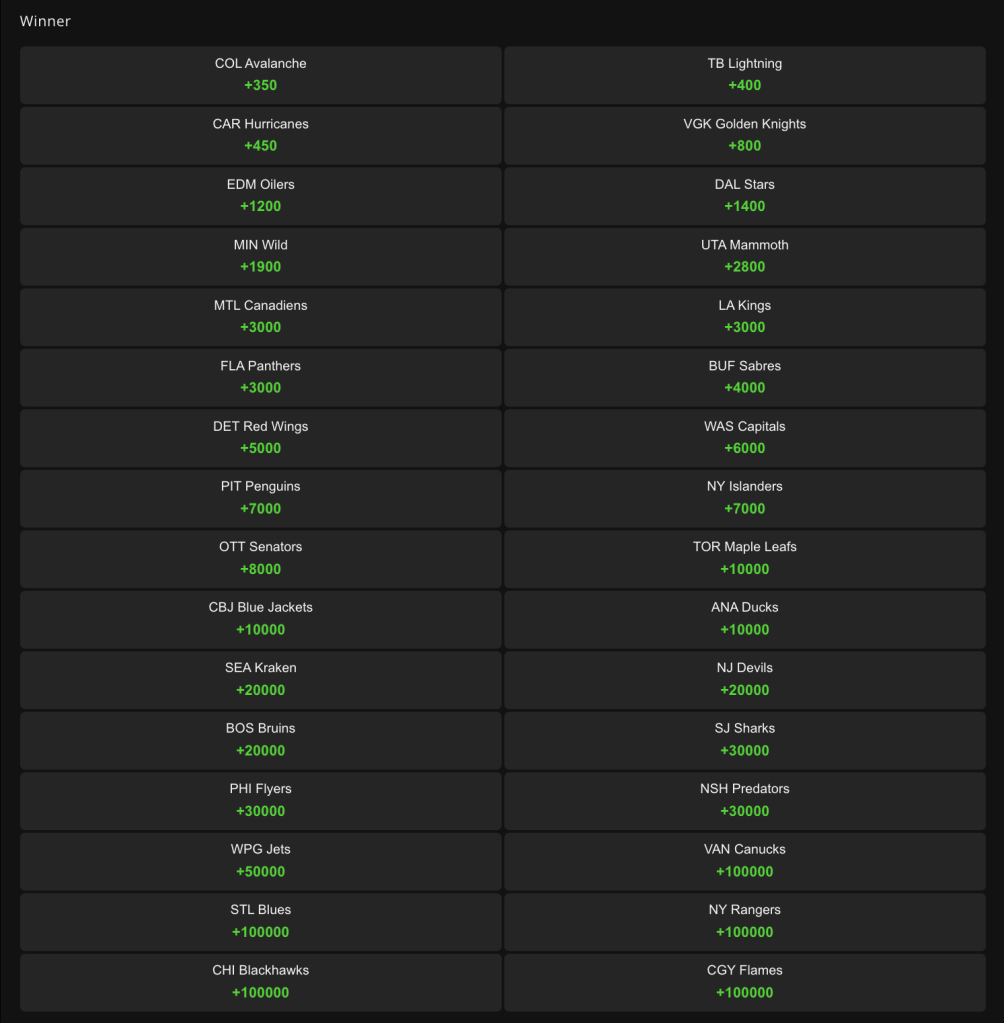This screenshot has height=1023, width=1004.
Task: Select DET Red Wings +5000 odds
Action: (x=260, y=438)
